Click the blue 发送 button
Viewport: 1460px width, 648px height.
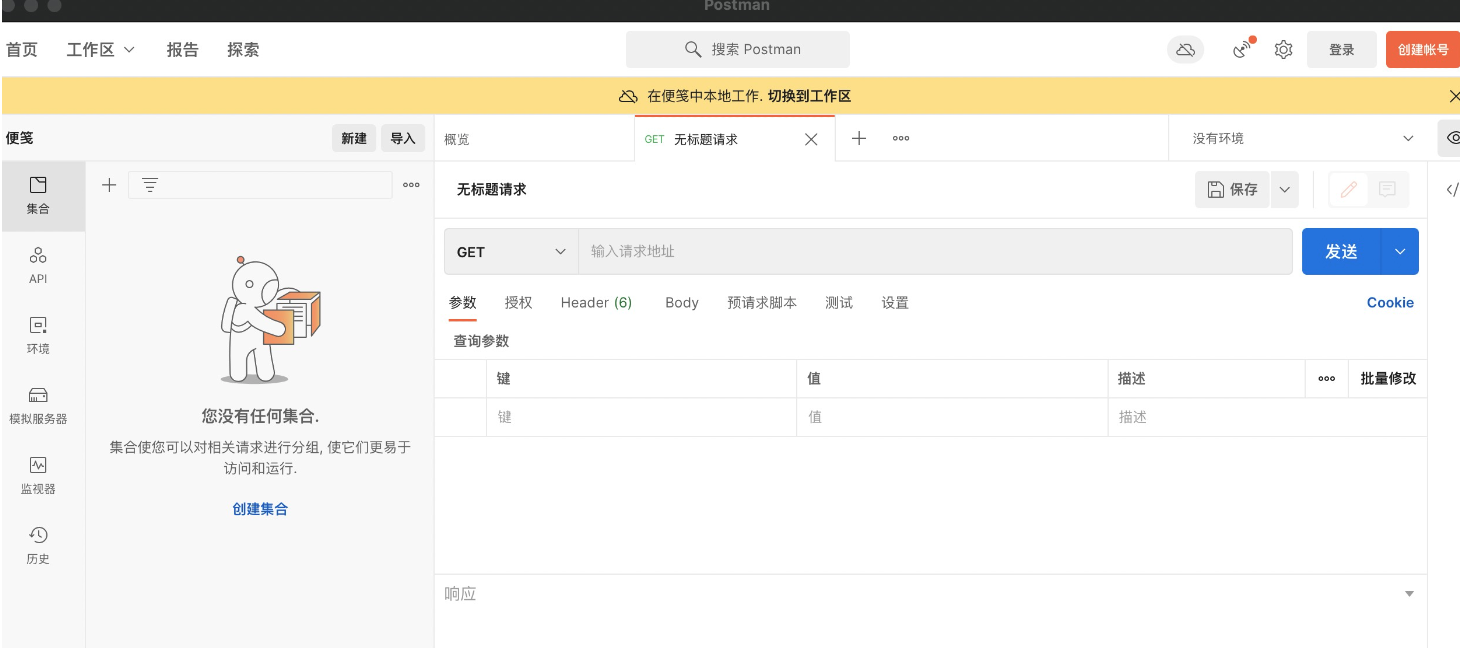pyautogui.click(x=1341, y=252)
